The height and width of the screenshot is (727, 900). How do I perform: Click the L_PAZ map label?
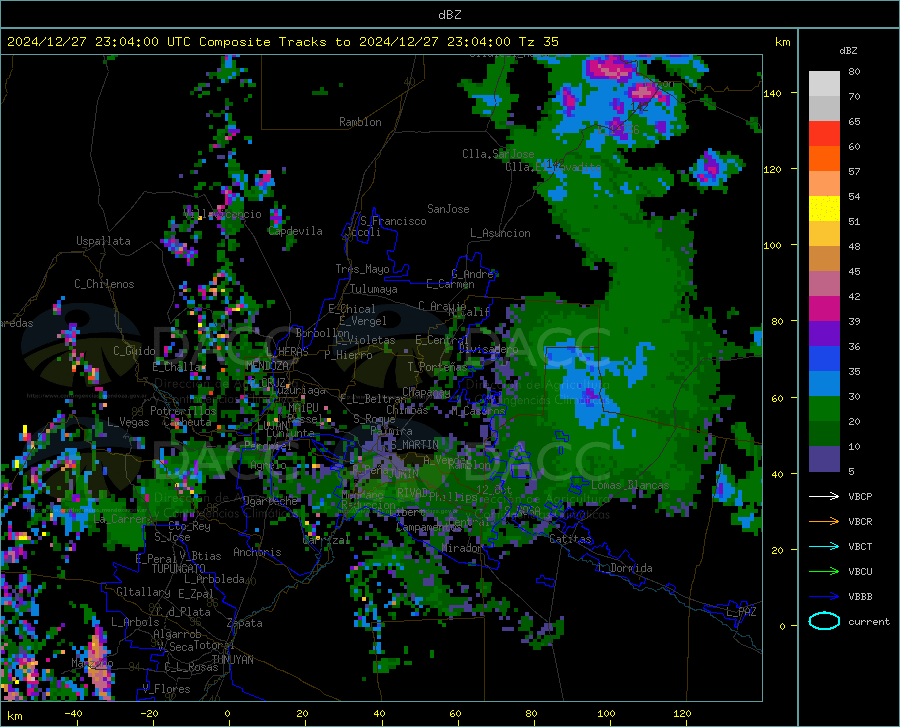tap(741, 612)
